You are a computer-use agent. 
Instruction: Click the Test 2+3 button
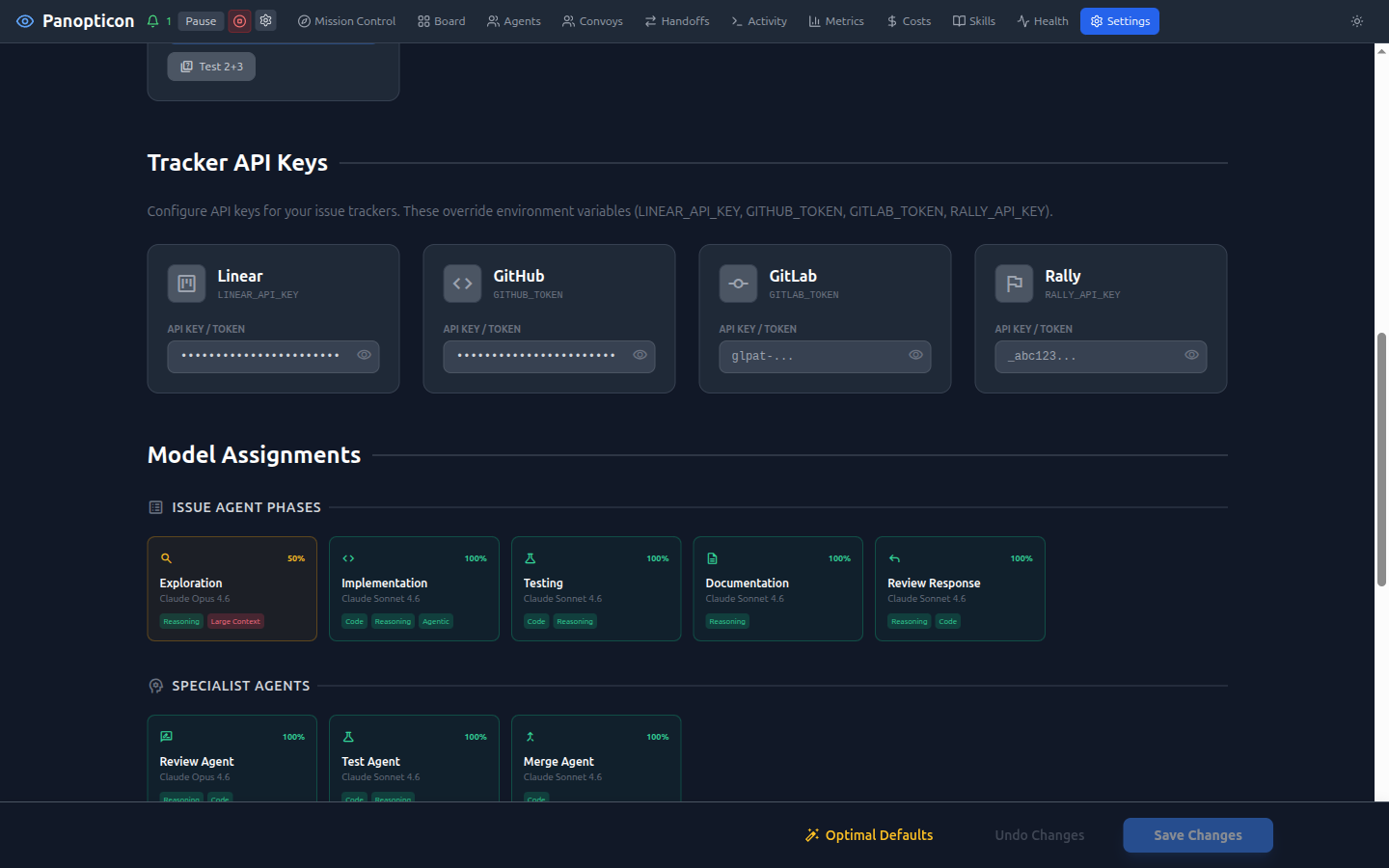(x=211, y=67)
